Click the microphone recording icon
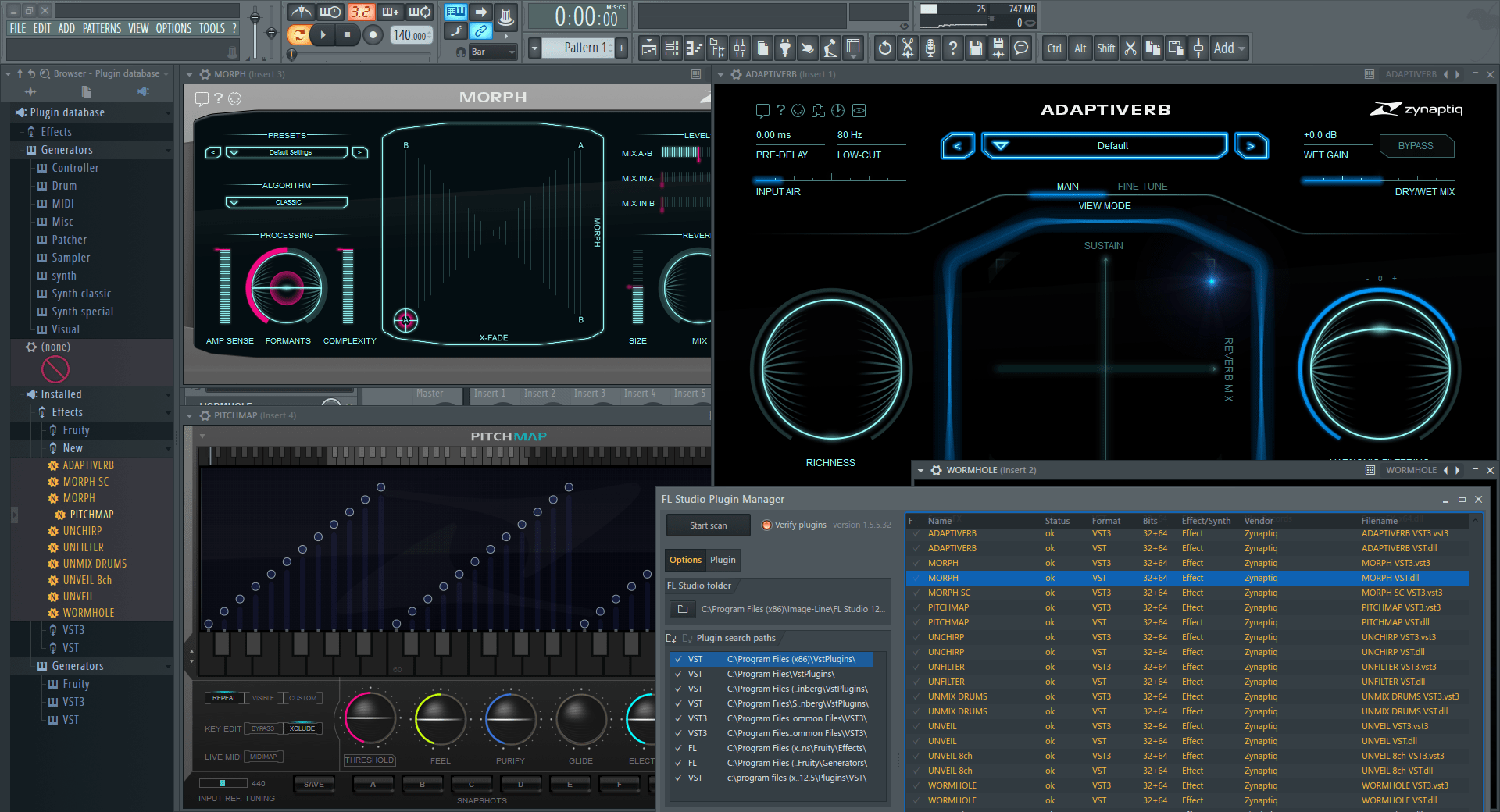Image resolution: width=1500 pixels, height=812 pixels. click(930, 48)
